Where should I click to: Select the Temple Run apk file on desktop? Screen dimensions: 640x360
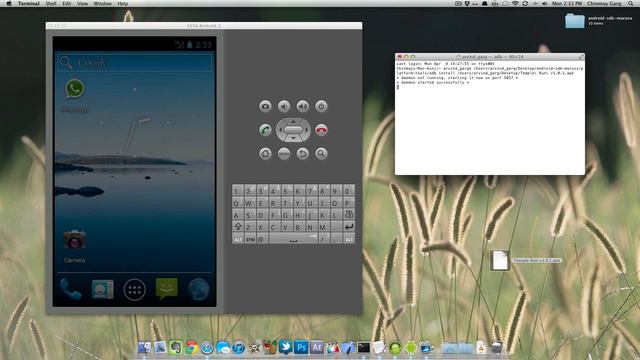coord(500,260)
